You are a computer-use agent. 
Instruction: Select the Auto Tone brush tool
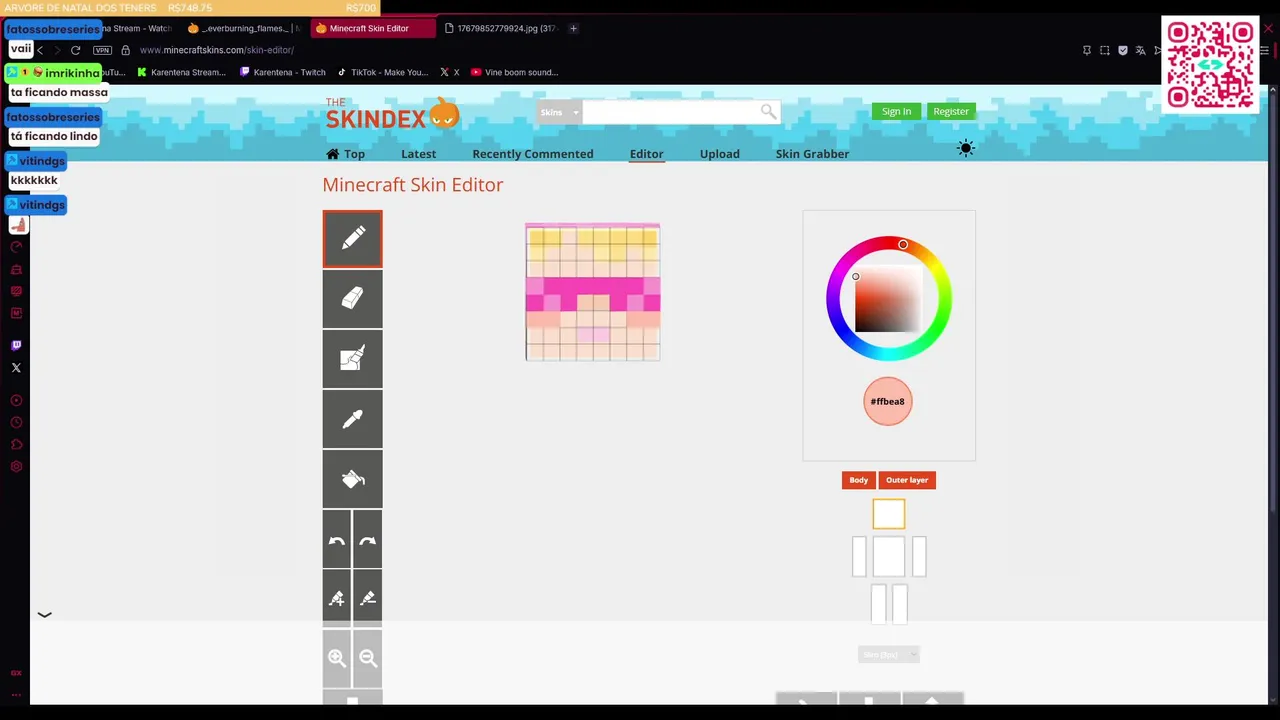coord(352,358)
